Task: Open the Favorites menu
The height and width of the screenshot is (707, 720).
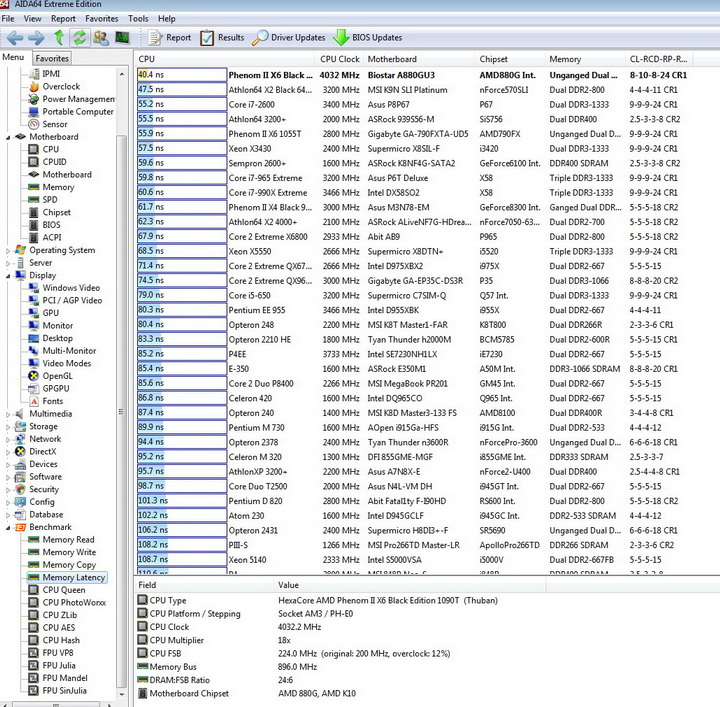Action: tap(101, 19)
